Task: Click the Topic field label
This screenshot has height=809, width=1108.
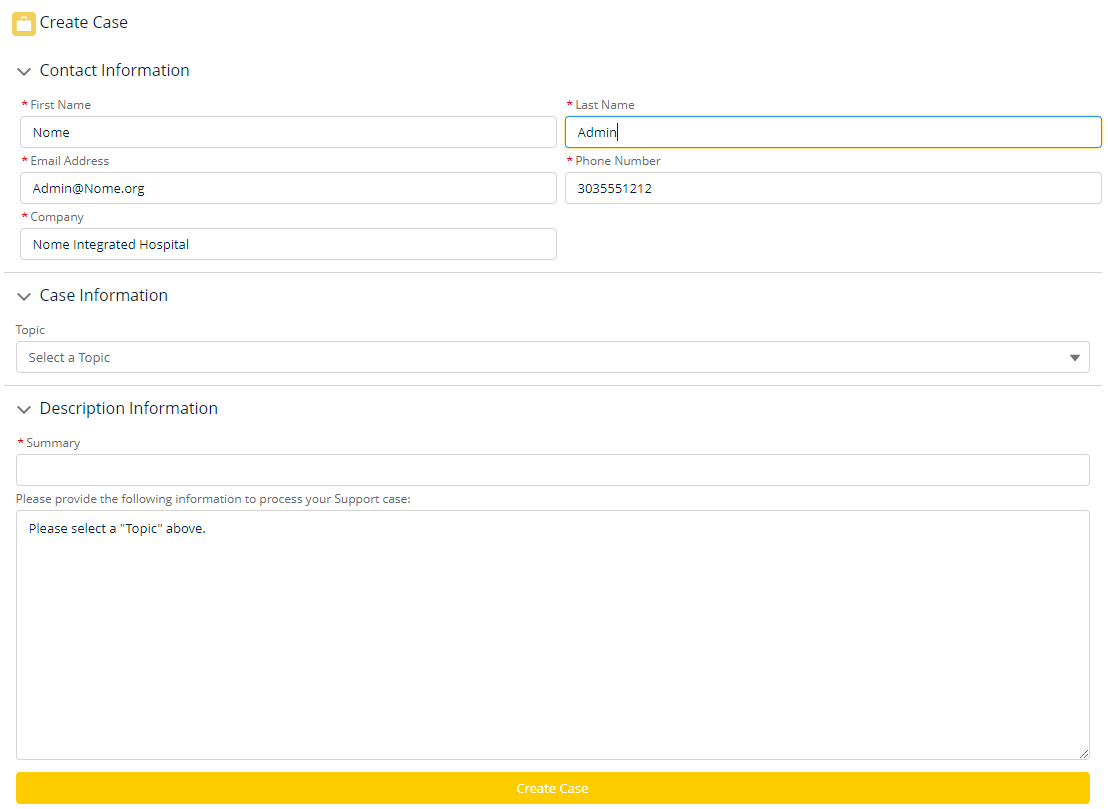Action: click(x=30, y=330)
